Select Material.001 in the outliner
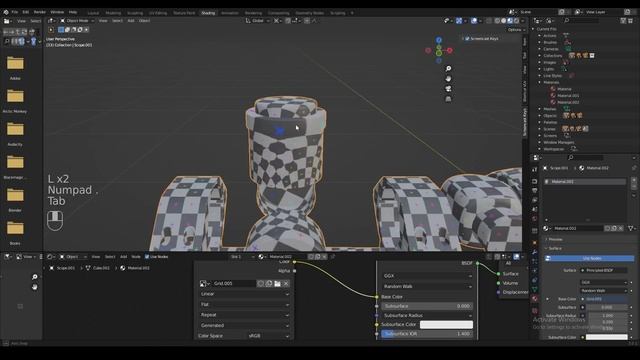This screenshot has height=360, width=640. (x=568, y=96)
